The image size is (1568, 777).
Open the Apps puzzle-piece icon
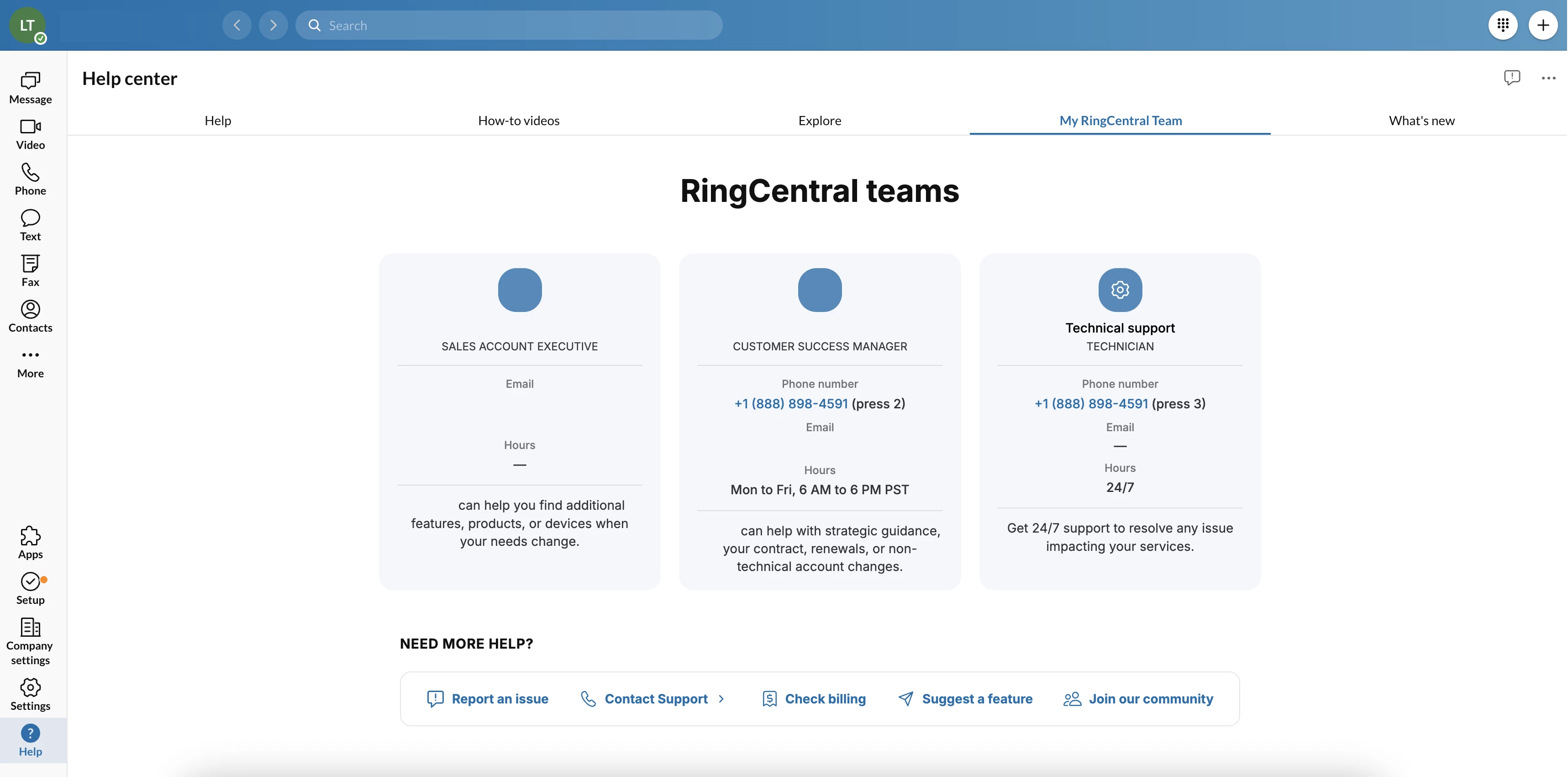(x=31, y=542)
